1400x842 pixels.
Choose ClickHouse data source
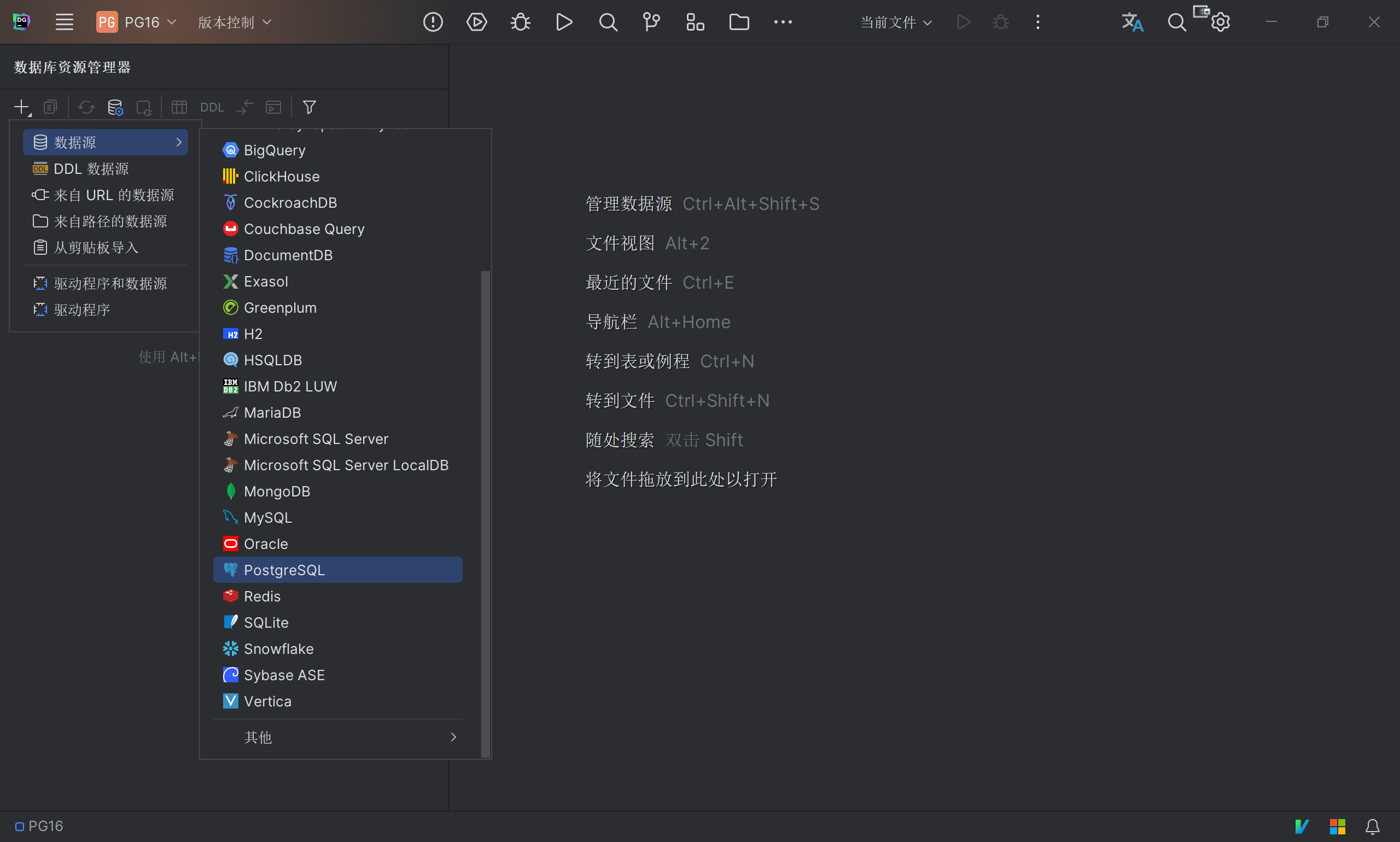click(x=337, y=177)
